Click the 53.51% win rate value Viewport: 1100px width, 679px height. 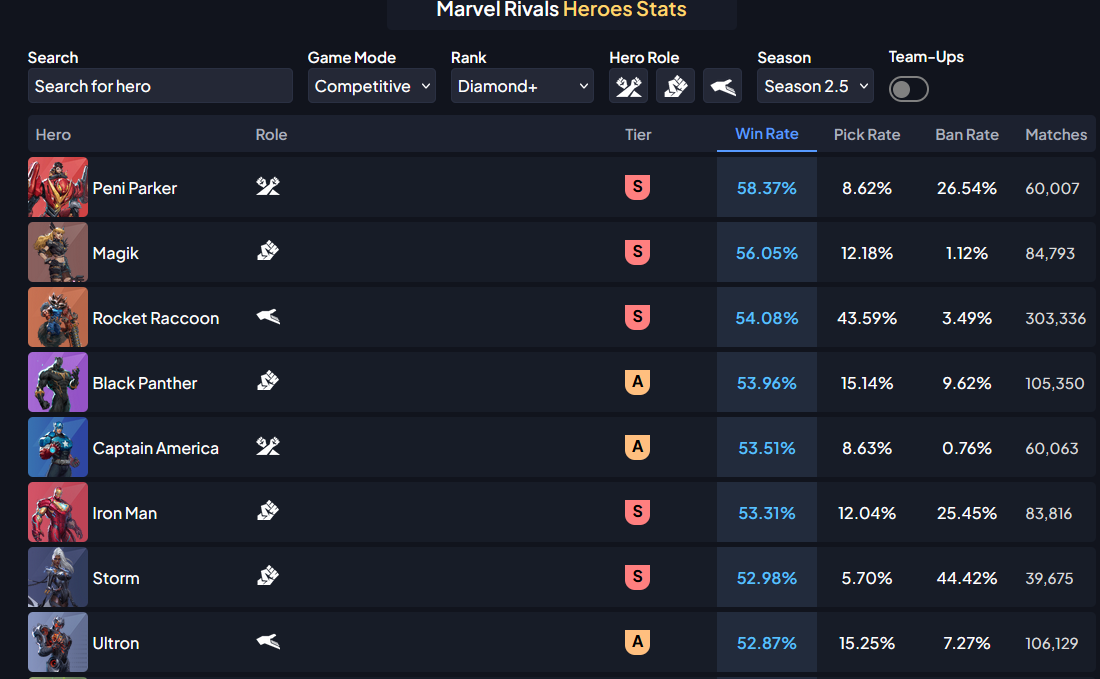[767, 448]
